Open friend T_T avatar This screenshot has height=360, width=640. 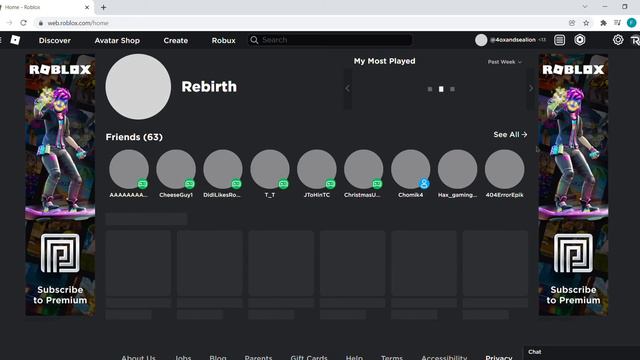(x=270, y=169)
